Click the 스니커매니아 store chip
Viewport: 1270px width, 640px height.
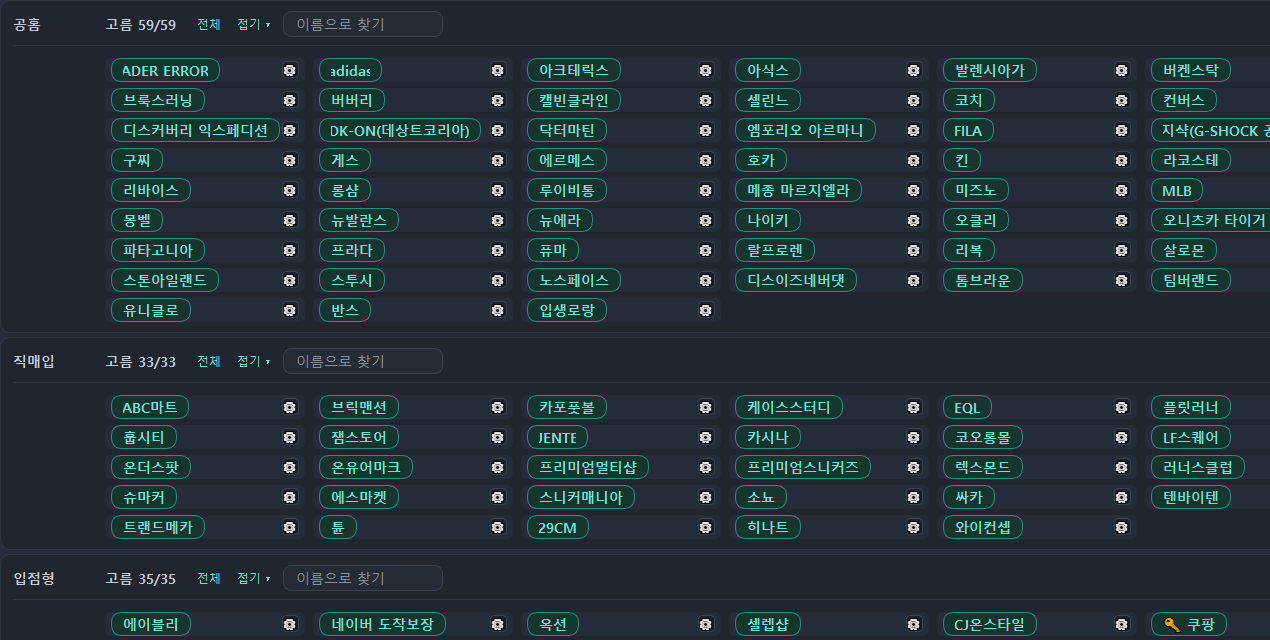pos(581,497)
